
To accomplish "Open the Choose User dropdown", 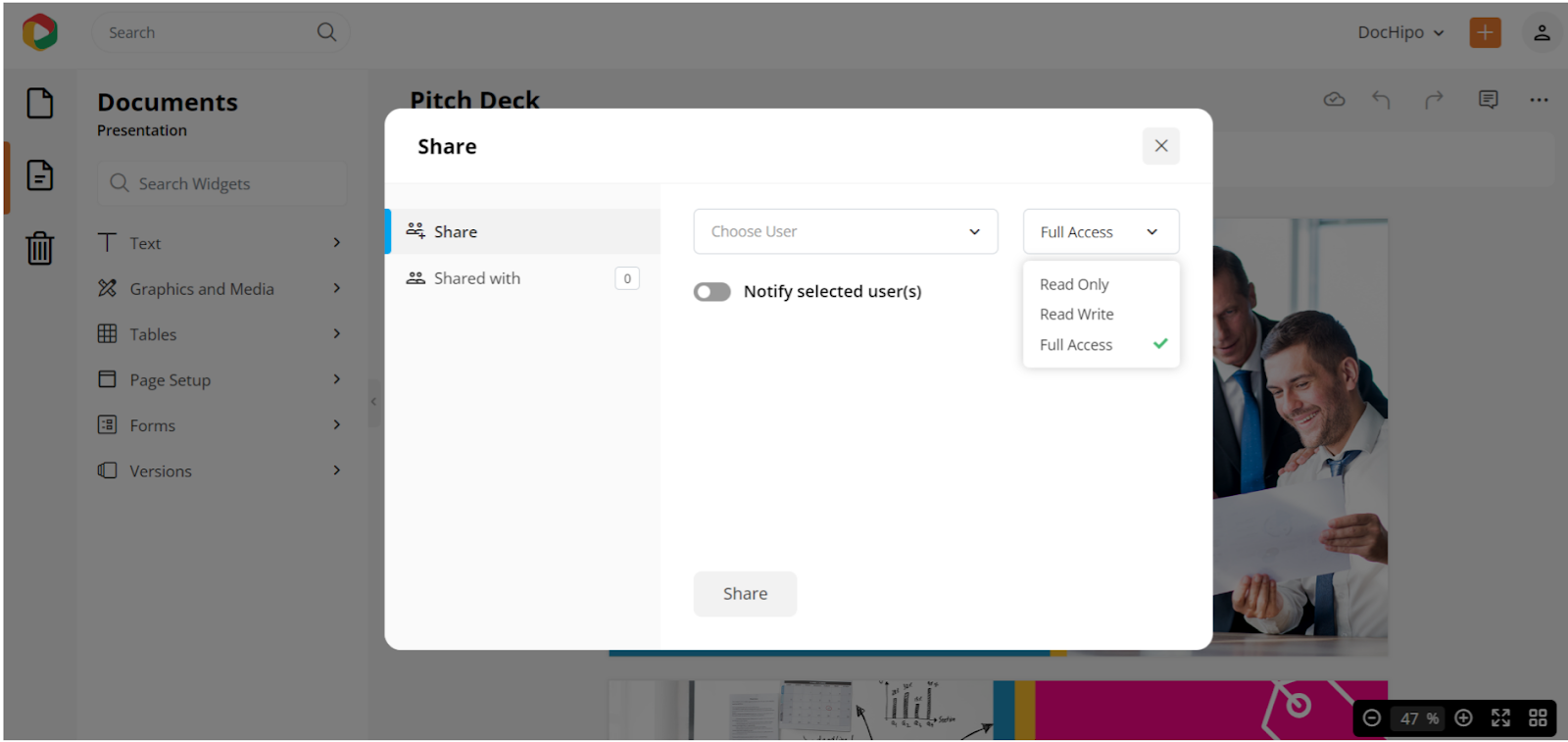I will 845,232.
